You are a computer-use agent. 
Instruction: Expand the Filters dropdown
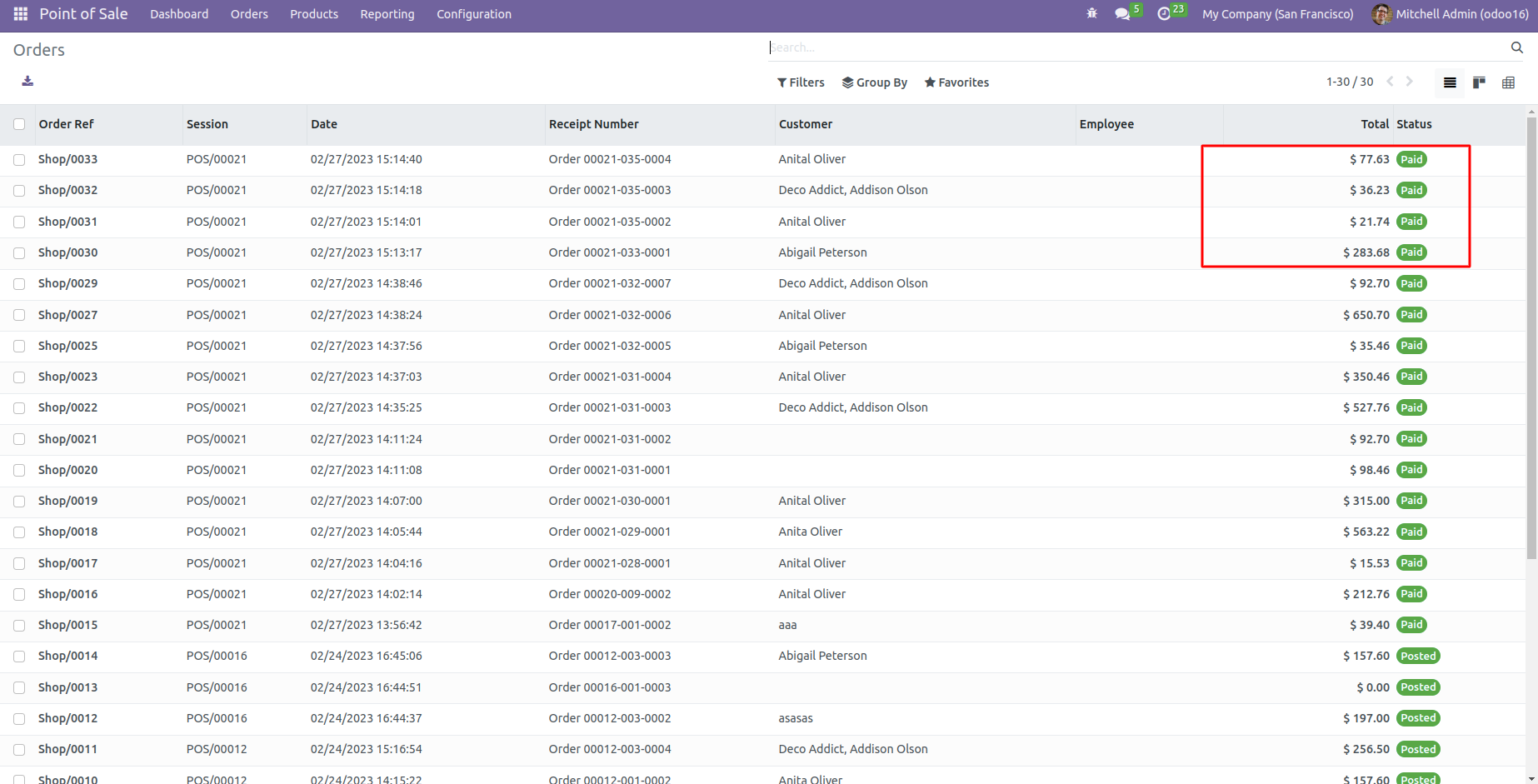point(801,82)
